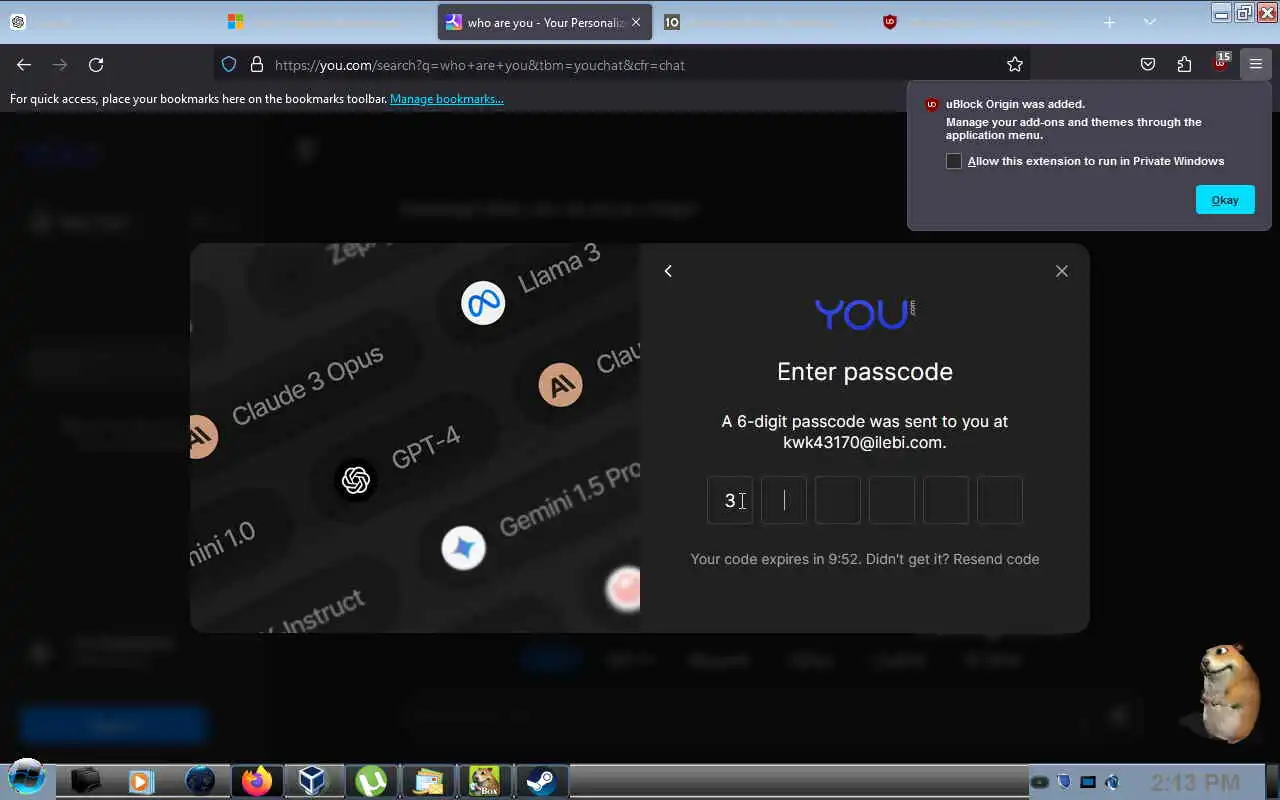Focus the second passcode digit box
The image size is (1280, 800).
(784, 500)
